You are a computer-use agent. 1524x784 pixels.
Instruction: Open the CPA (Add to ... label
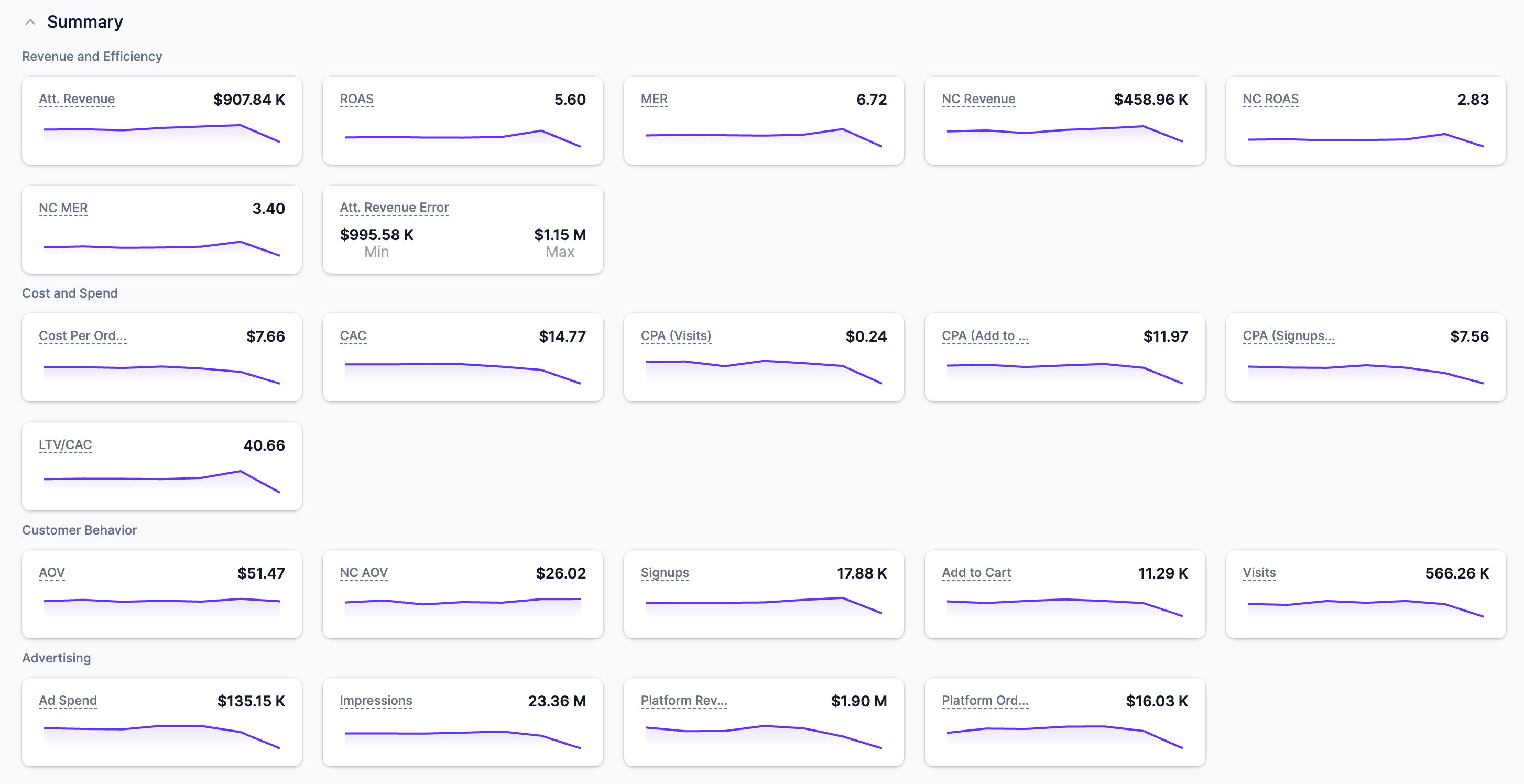(984, 335)
